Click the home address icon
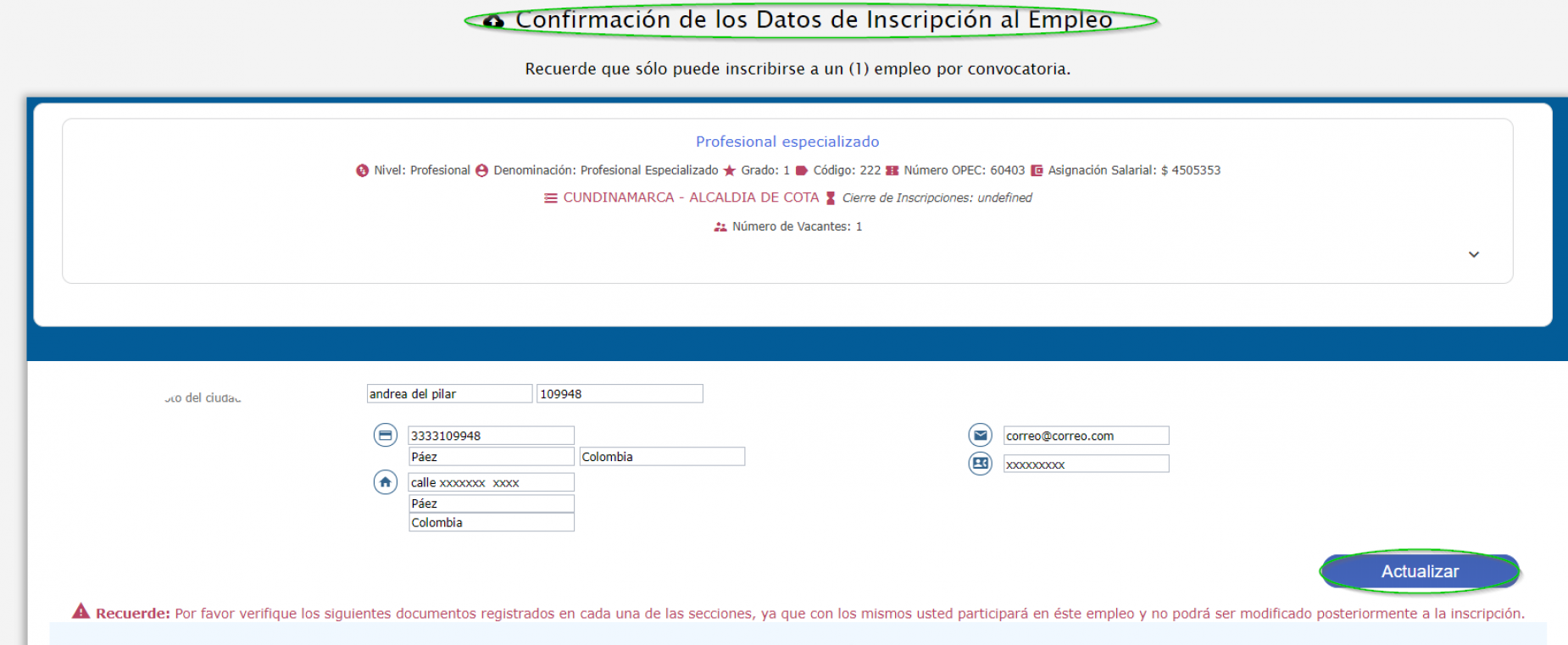Image resolution: width=1568 pixels, height=645 pixels. pos(385,482)
